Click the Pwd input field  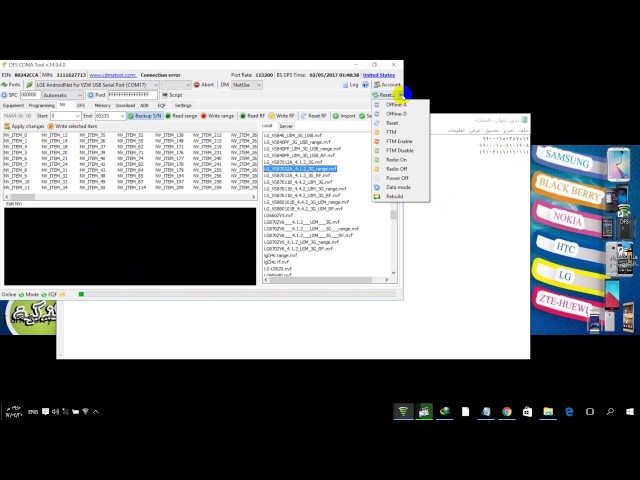click(x=132, y=95)
